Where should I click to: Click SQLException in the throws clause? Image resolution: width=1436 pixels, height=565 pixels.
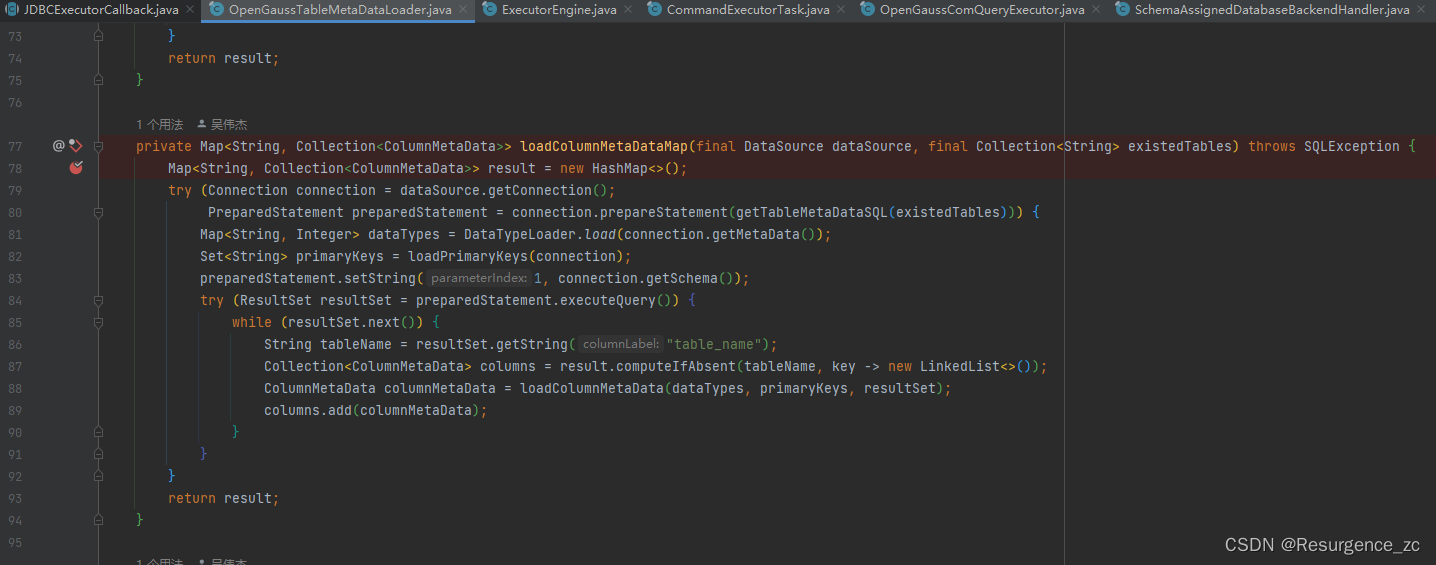tap(1352, 146)
